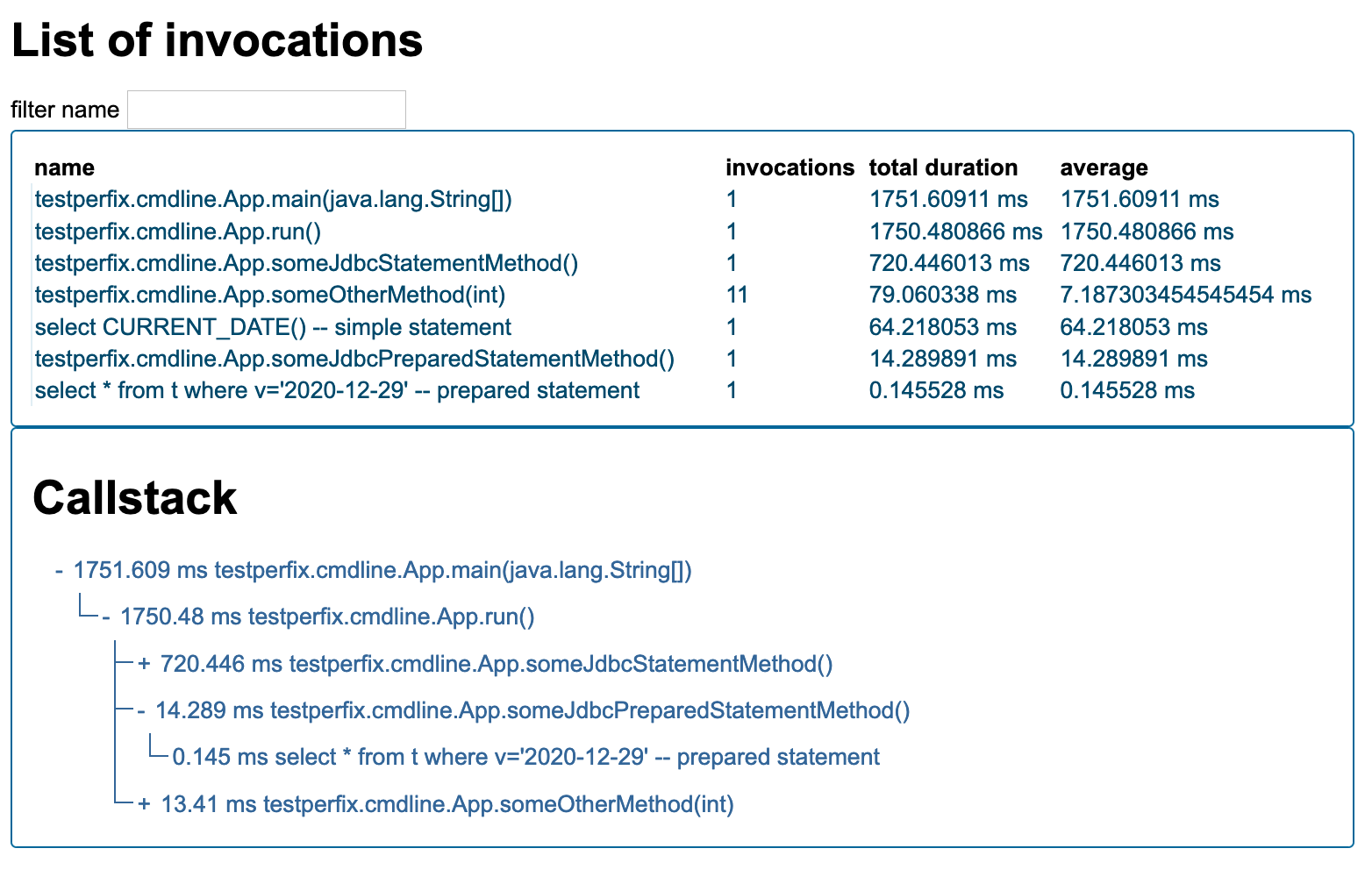Select 13.41 ms someOtherMethod callstack entry text
1372x877 pixels.
coord(447,805)
